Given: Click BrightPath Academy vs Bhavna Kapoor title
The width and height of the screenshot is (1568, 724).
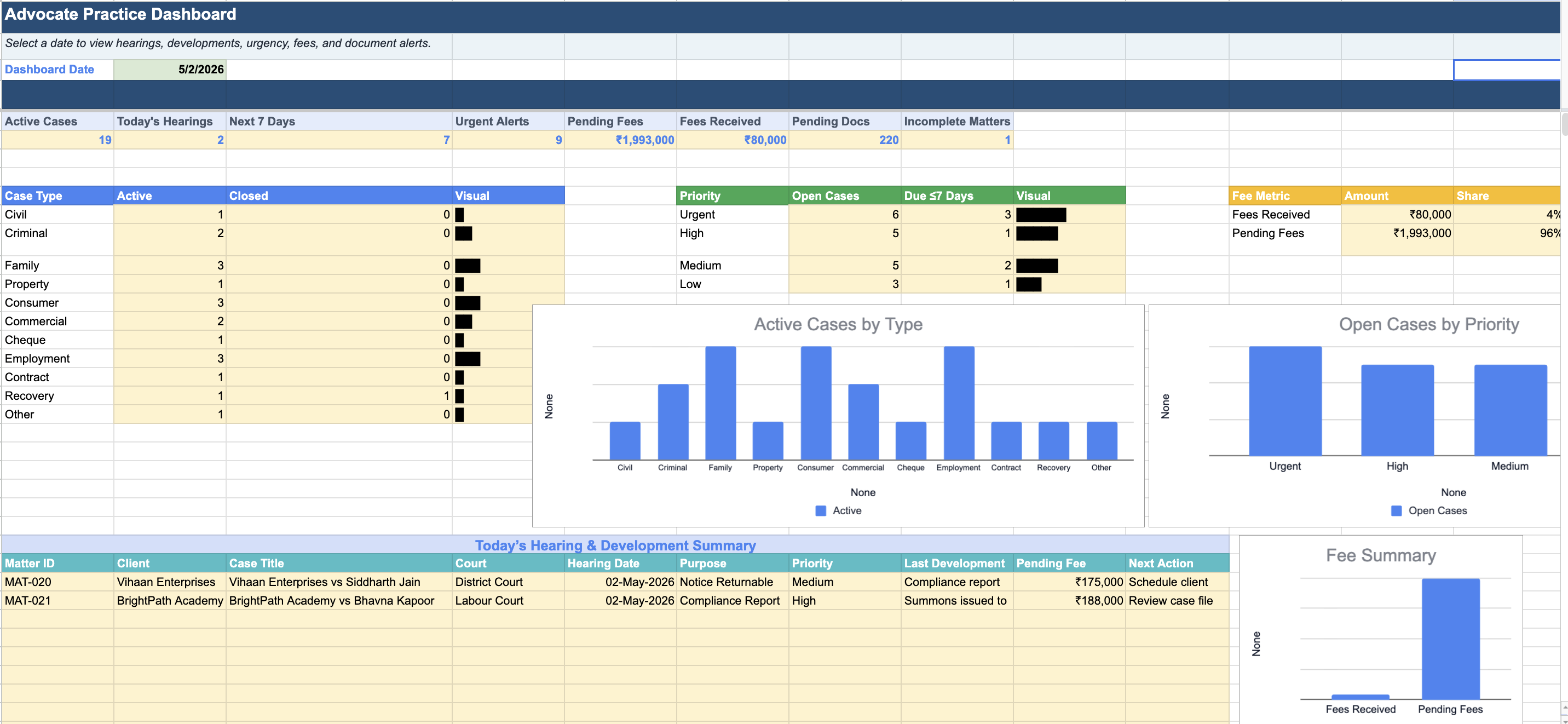Looking at the screenshot, I should (339, 601).
